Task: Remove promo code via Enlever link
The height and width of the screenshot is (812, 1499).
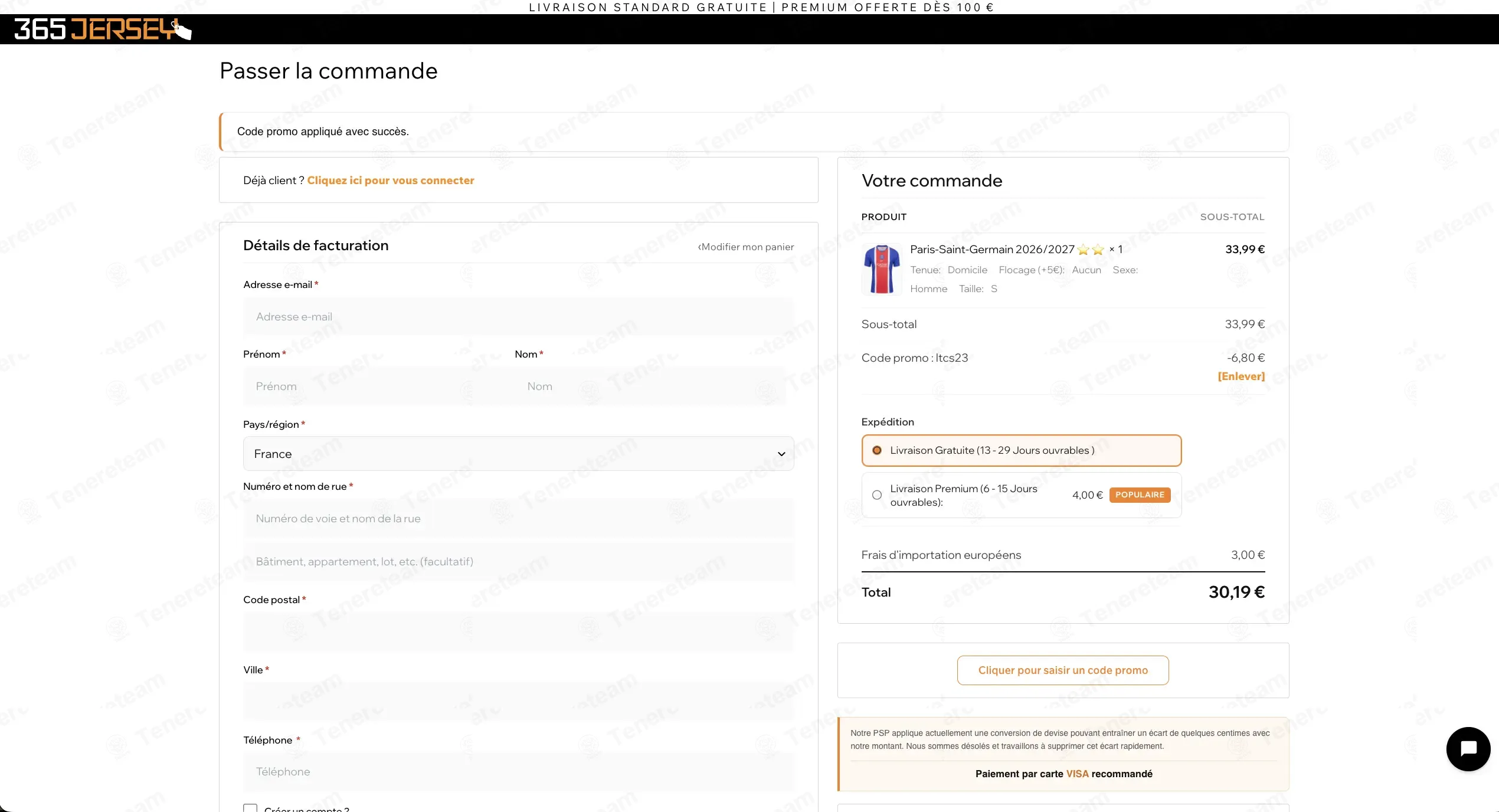Action: coord(1241,376)
